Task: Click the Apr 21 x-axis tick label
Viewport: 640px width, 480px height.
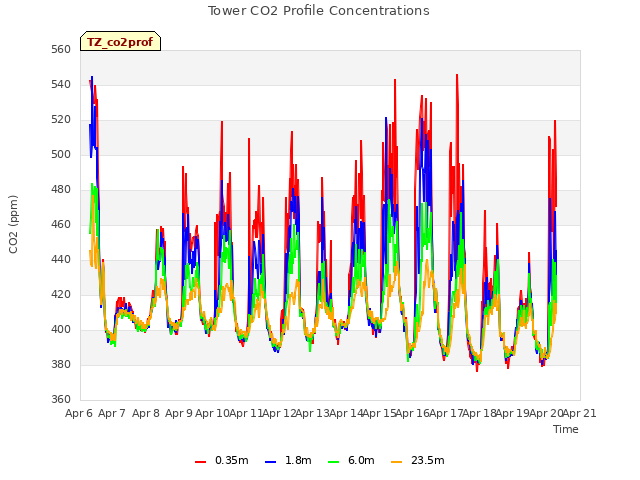Action: (580, 413)
